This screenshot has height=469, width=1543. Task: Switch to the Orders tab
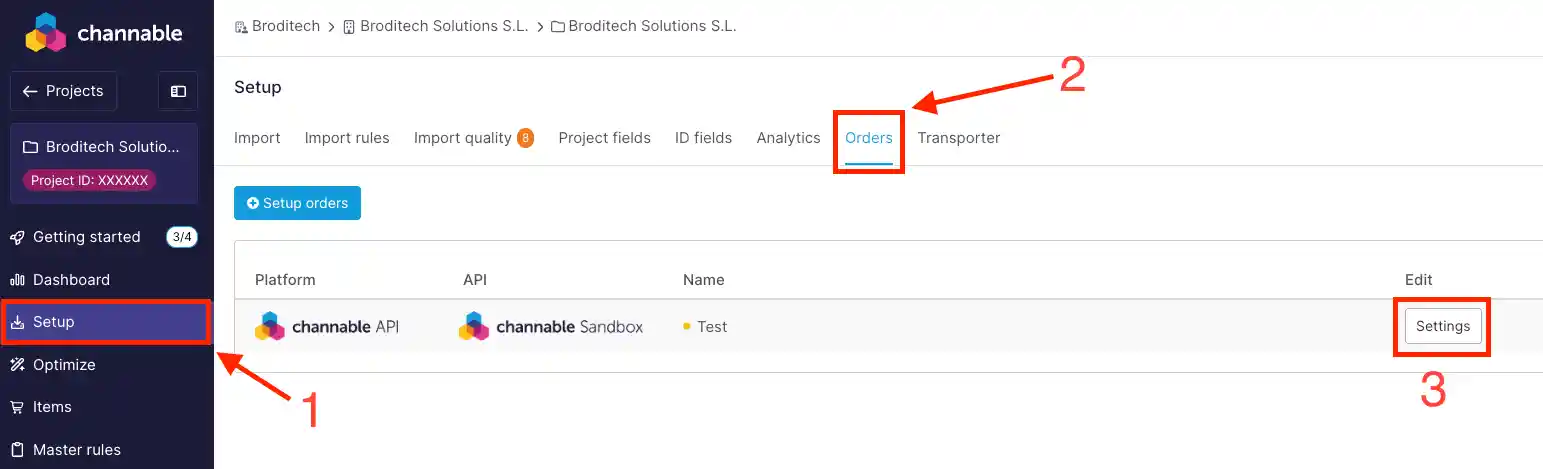[x=868, y=138]
